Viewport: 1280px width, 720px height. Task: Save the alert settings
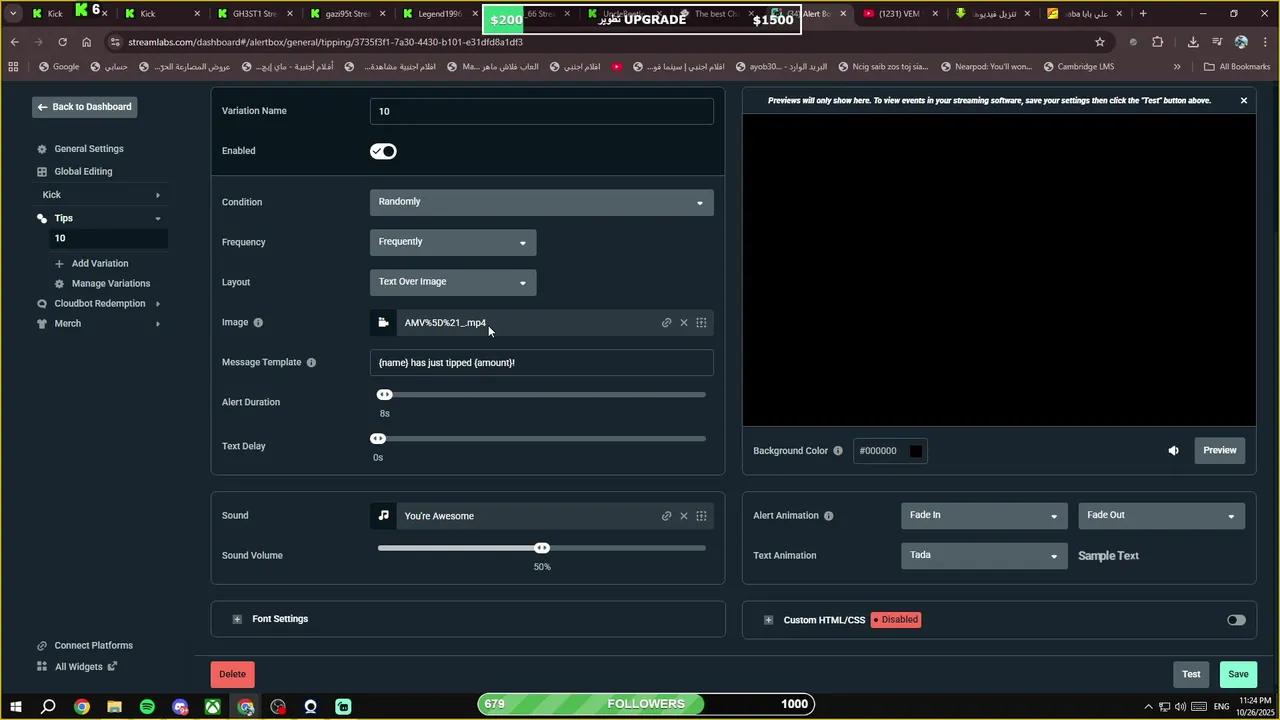[x=1238, y=674]
